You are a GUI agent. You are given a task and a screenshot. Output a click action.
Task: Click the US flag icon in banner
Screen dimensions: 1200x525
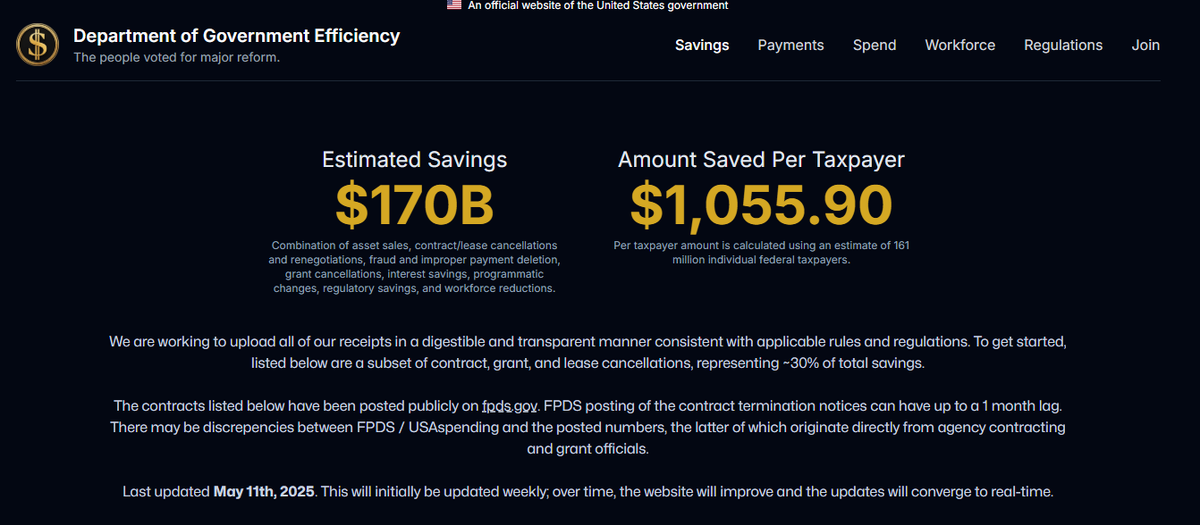tap(454, 5)
